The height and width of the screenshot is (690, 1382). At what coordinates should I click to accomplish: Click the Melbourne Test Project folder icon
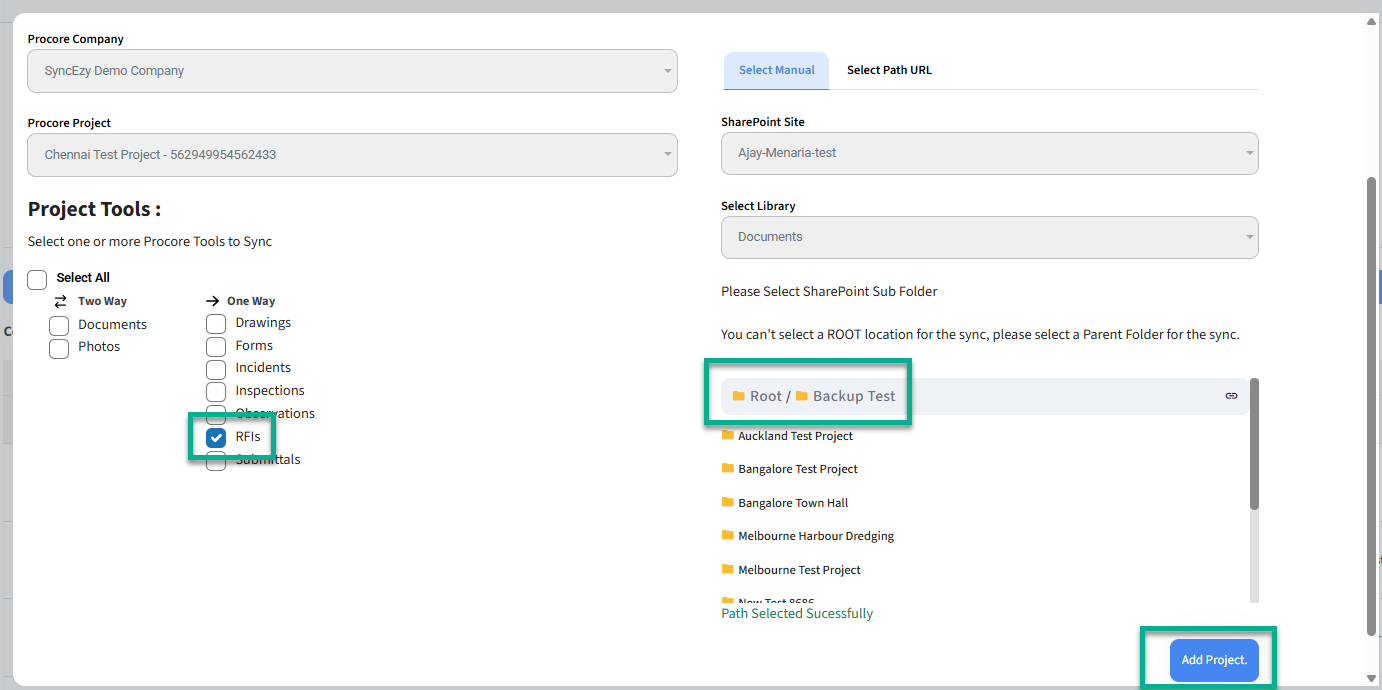728,569
